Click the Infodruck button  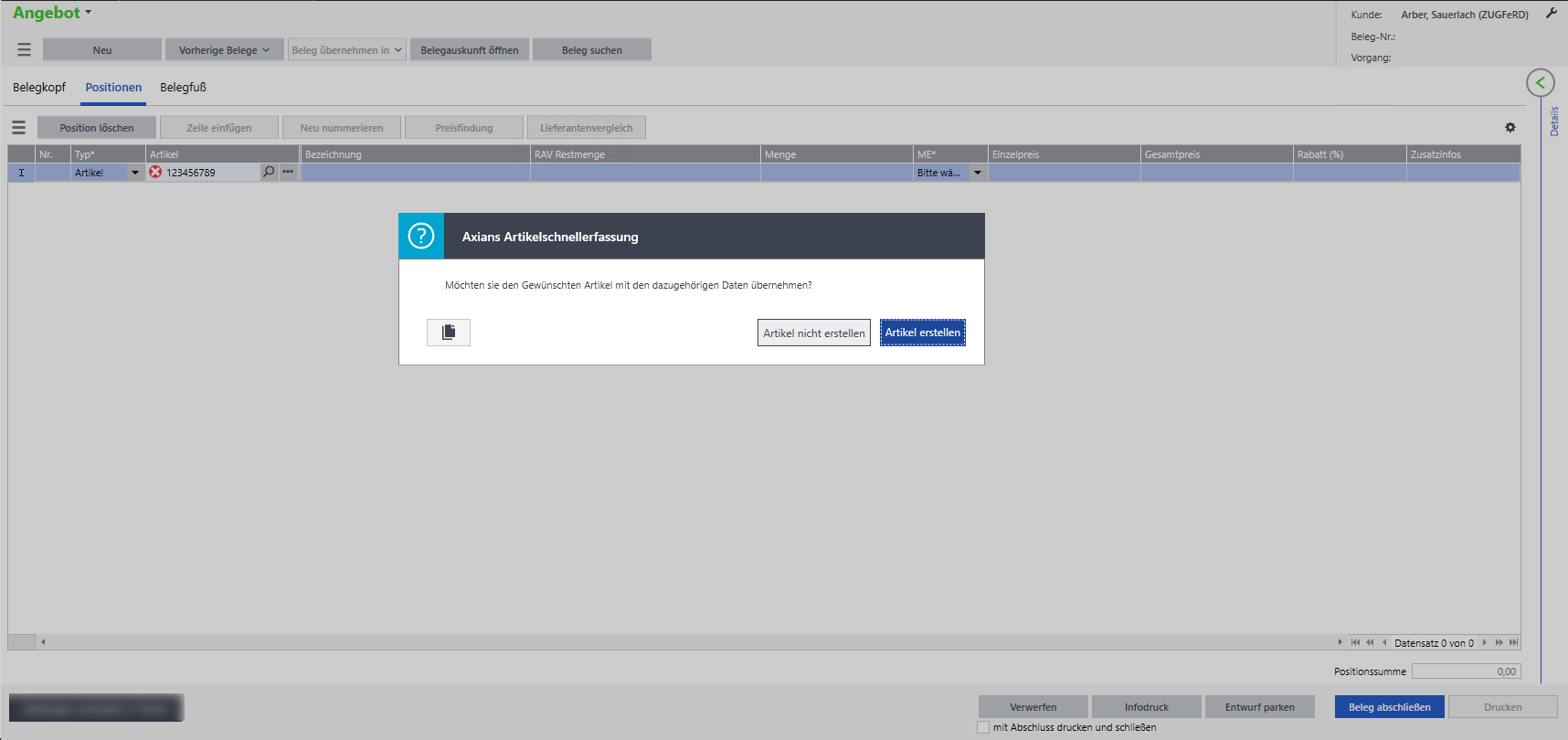1147,707
